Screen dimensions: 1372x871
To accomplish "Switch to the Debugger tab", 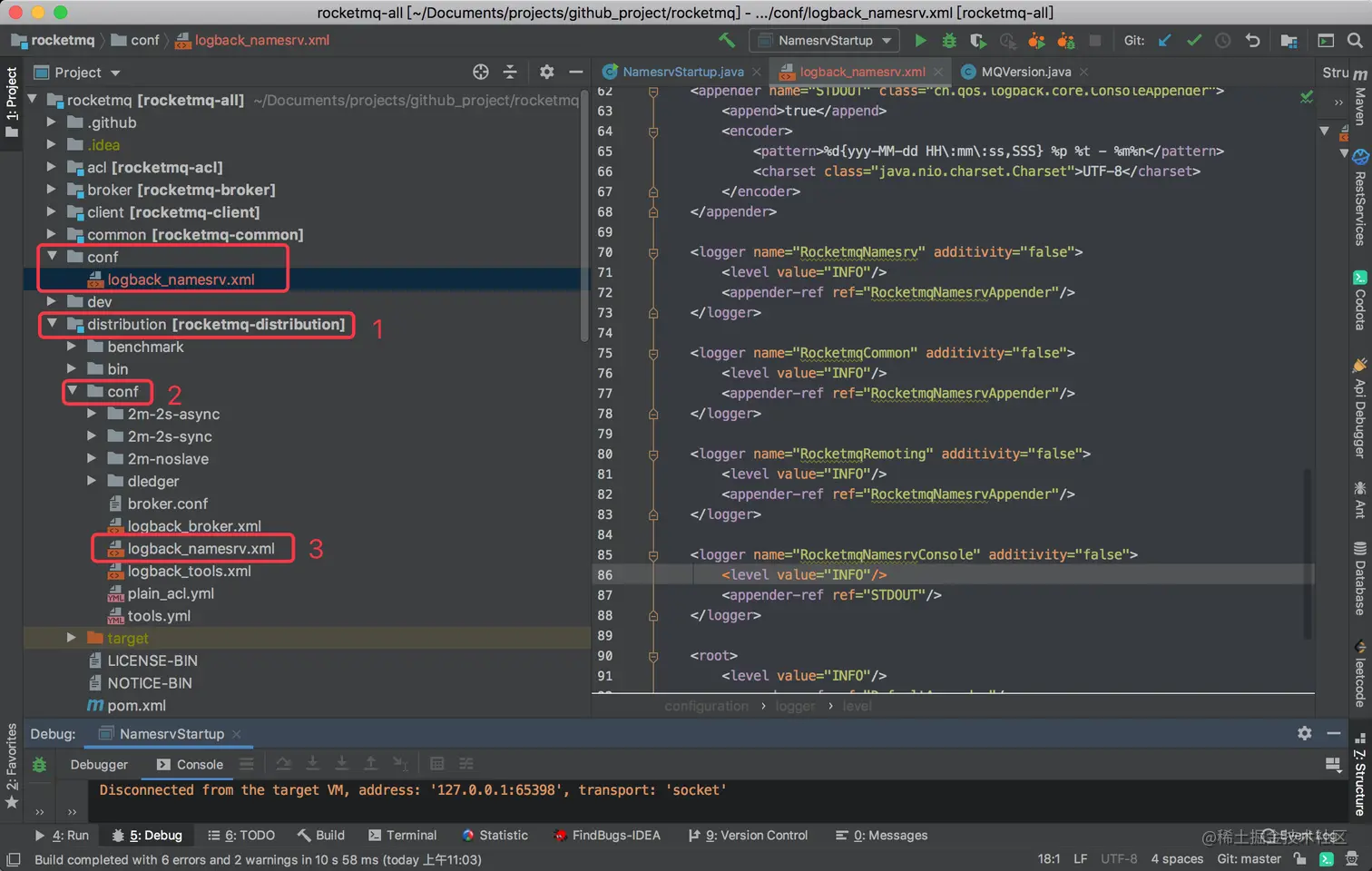I will (x=99, y=764).
